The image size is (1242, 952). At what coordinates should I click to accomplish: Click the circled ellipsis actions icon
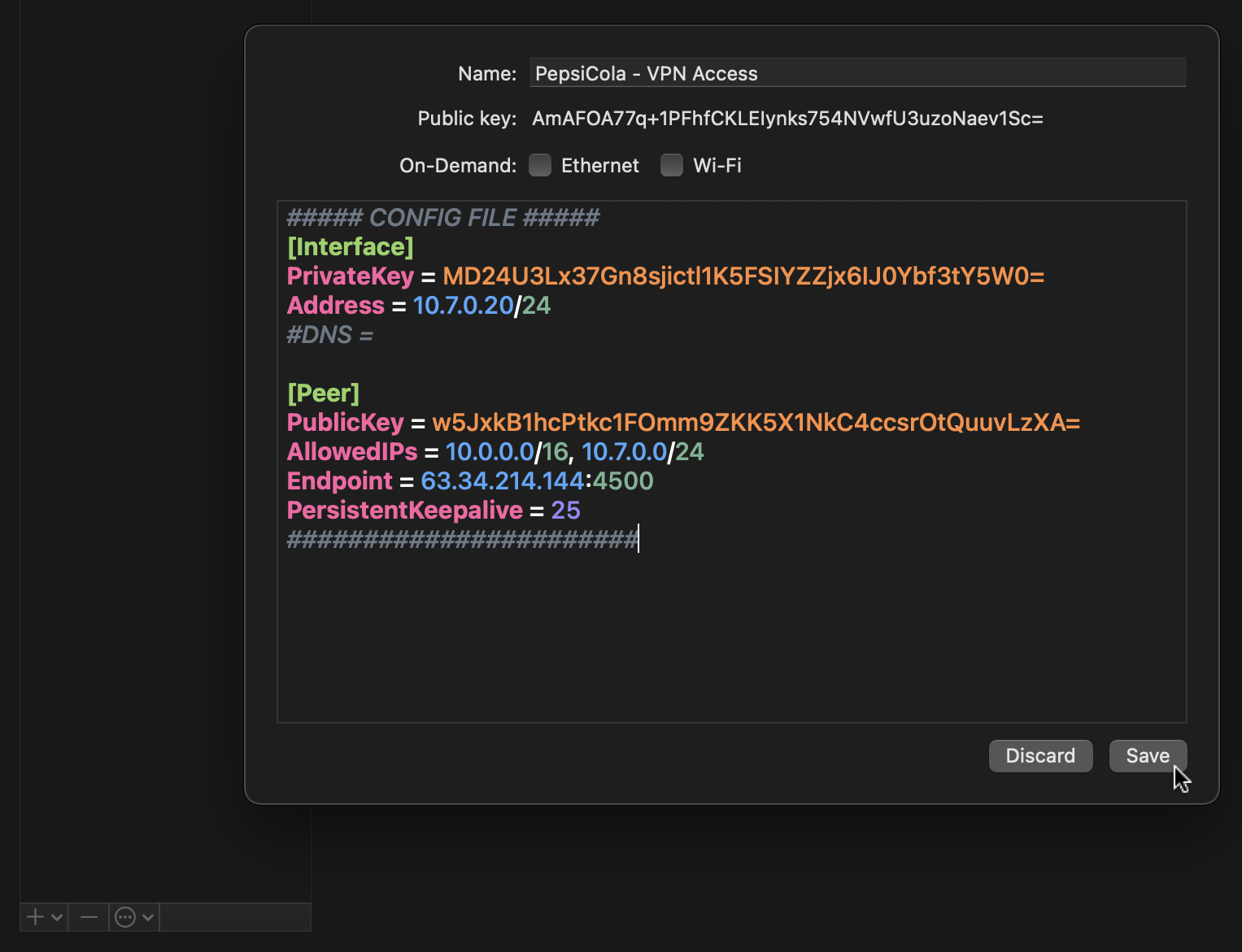(x=125, y=917)
